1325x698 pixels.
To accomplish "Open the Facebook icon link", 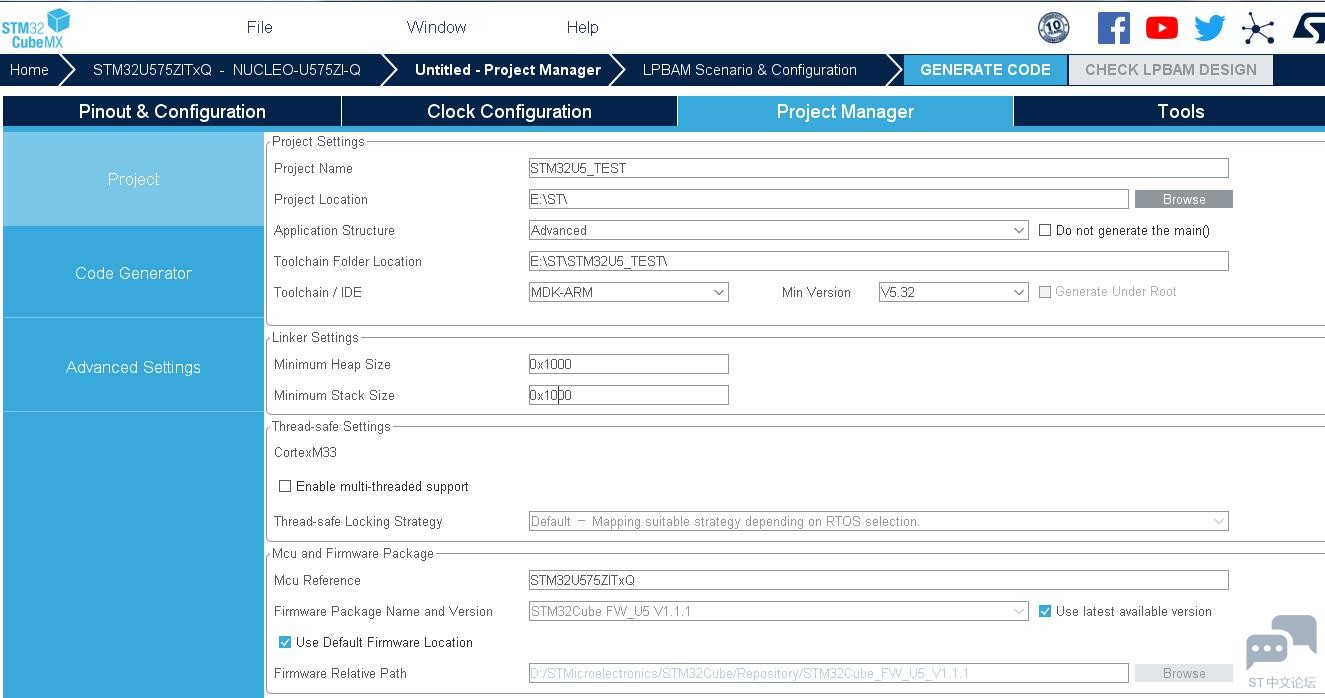I will pos(1113,28).
